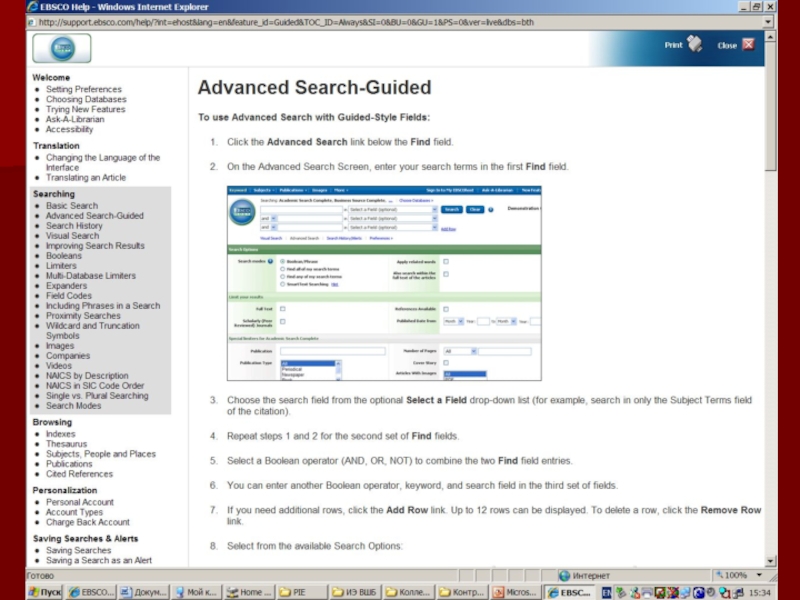Image resolution: width=800 pixels, height=600 pixels.
Task: Open NAICS in SIC Code Order topic
Action: point(95,386)
